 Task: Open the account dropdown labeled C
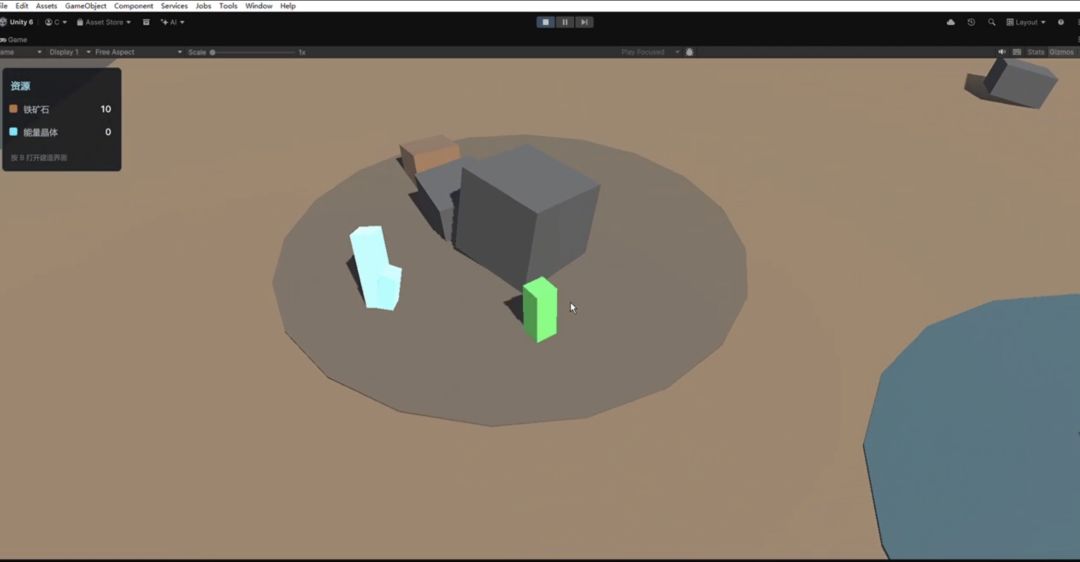tap(56, 22)
